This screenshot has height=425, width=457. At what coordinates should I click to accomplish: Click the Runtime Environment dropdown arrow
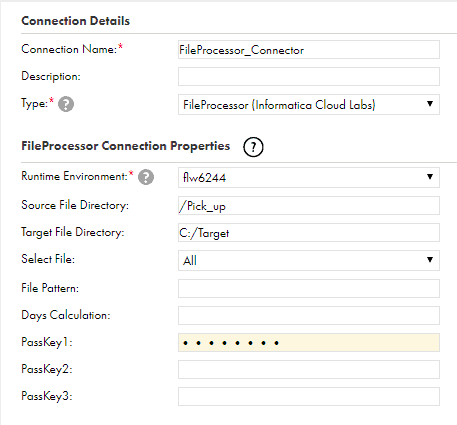click(x=430, y=177)
